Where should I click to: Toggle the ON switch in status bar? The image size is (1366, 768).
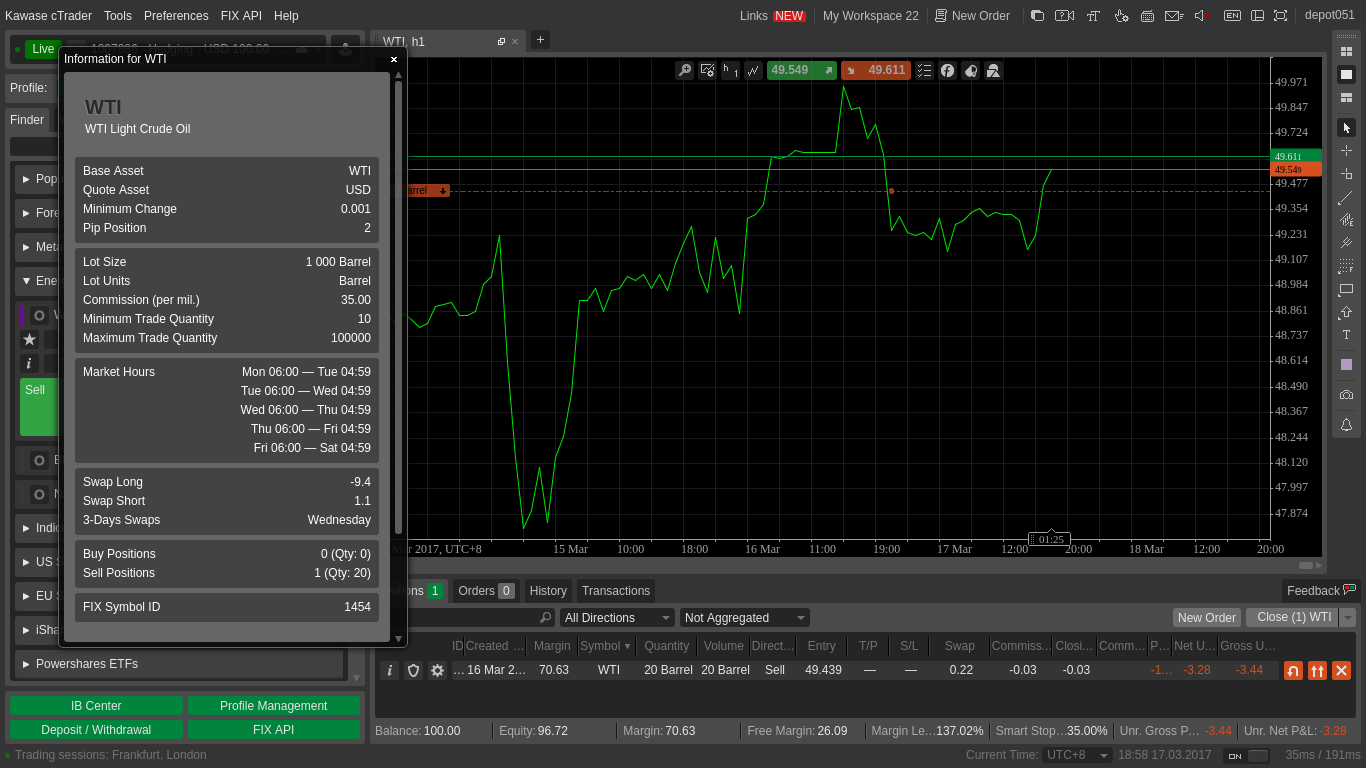[x=1247, y=755]
